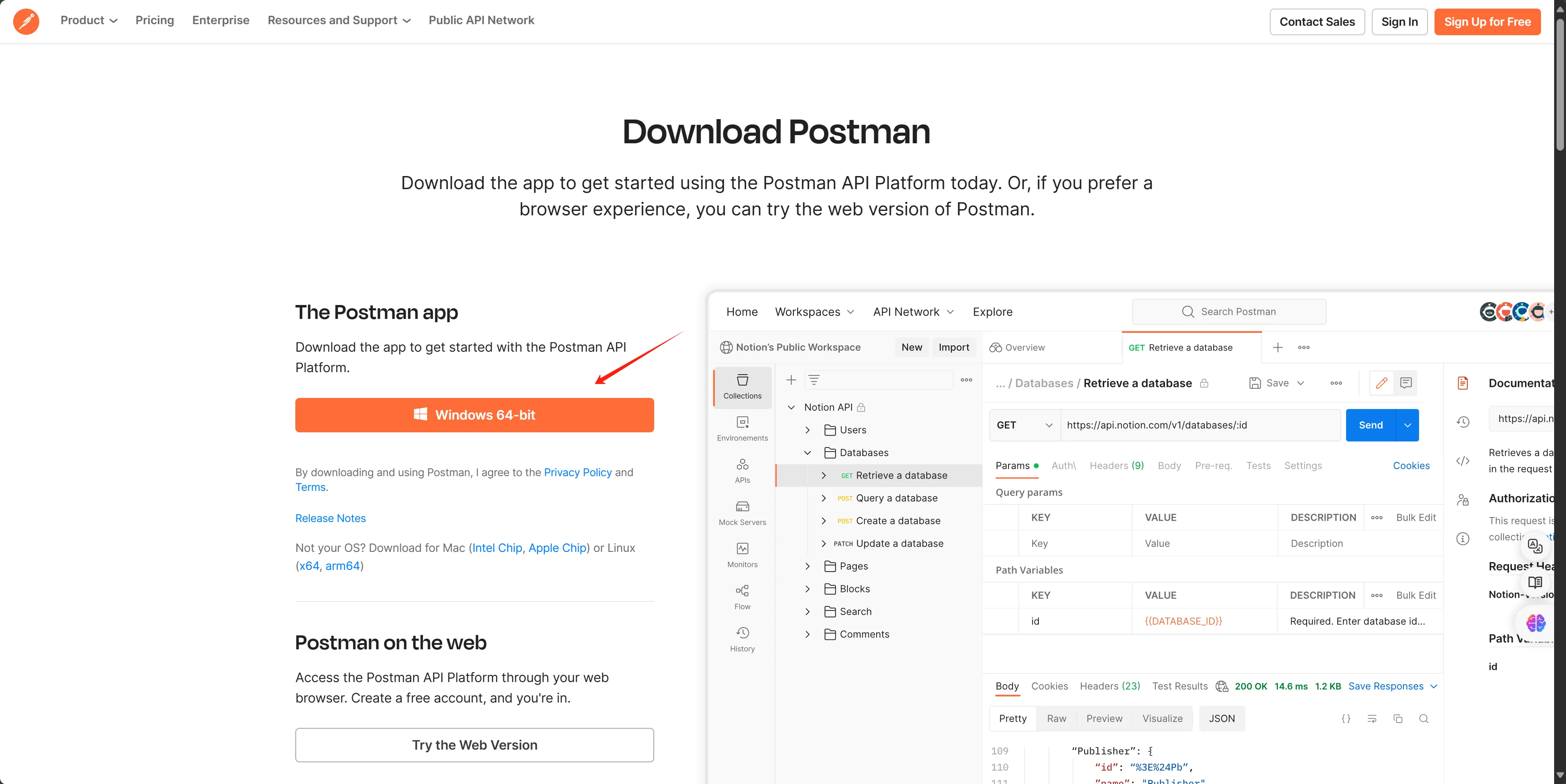Screen dimensions: 1566x784
Task: Open the Product dropdown in the navbar
Action: tap(89, 20)
